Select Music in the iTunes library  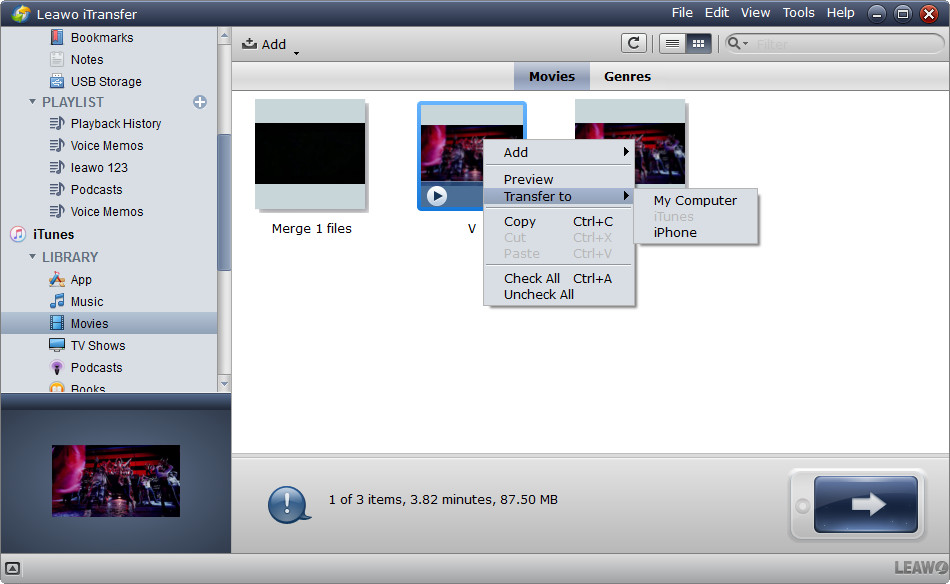[86, 302]
